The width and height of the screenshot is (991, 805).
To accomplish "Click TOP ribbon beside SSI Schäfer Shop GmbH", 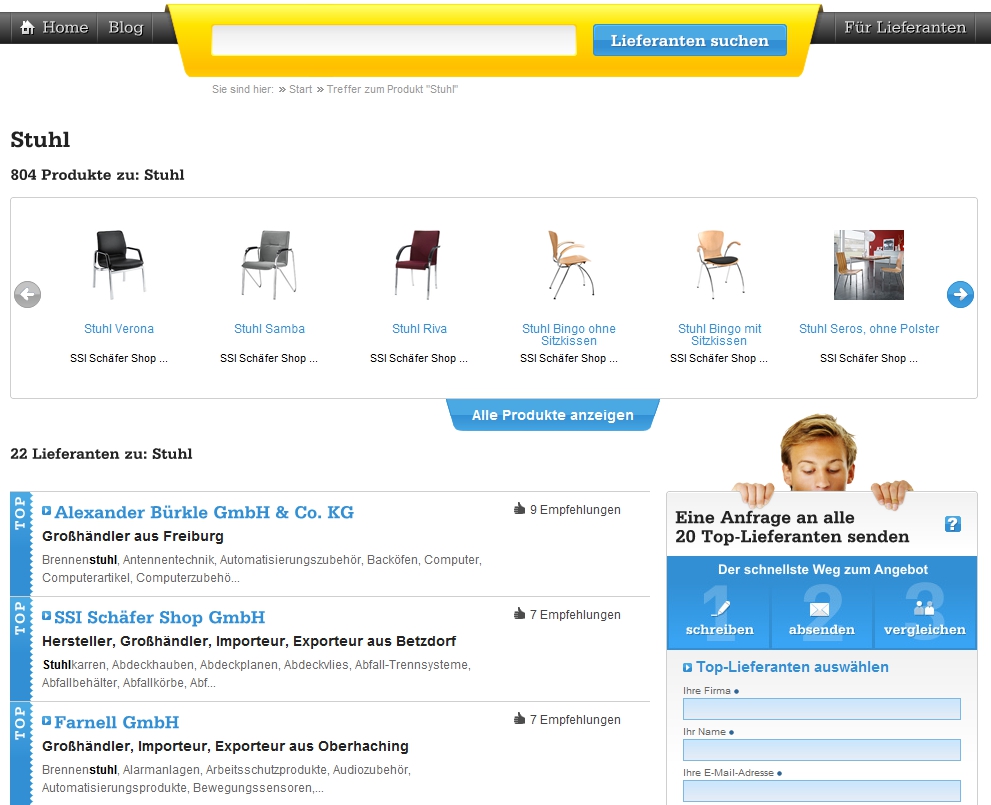I will point(20,648).
